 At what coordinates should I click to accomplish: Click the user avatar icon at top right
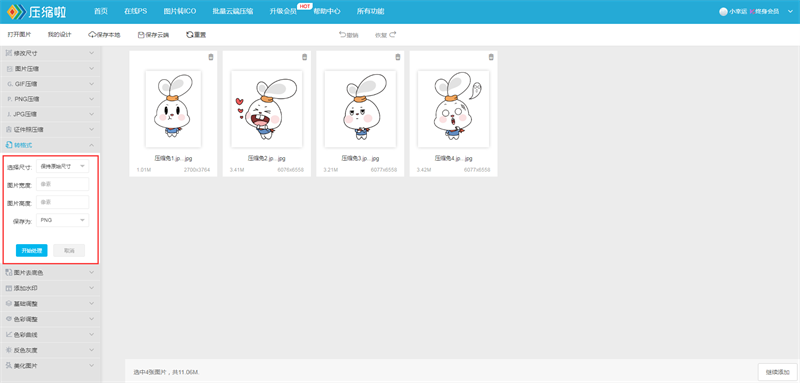coord(723,11)
